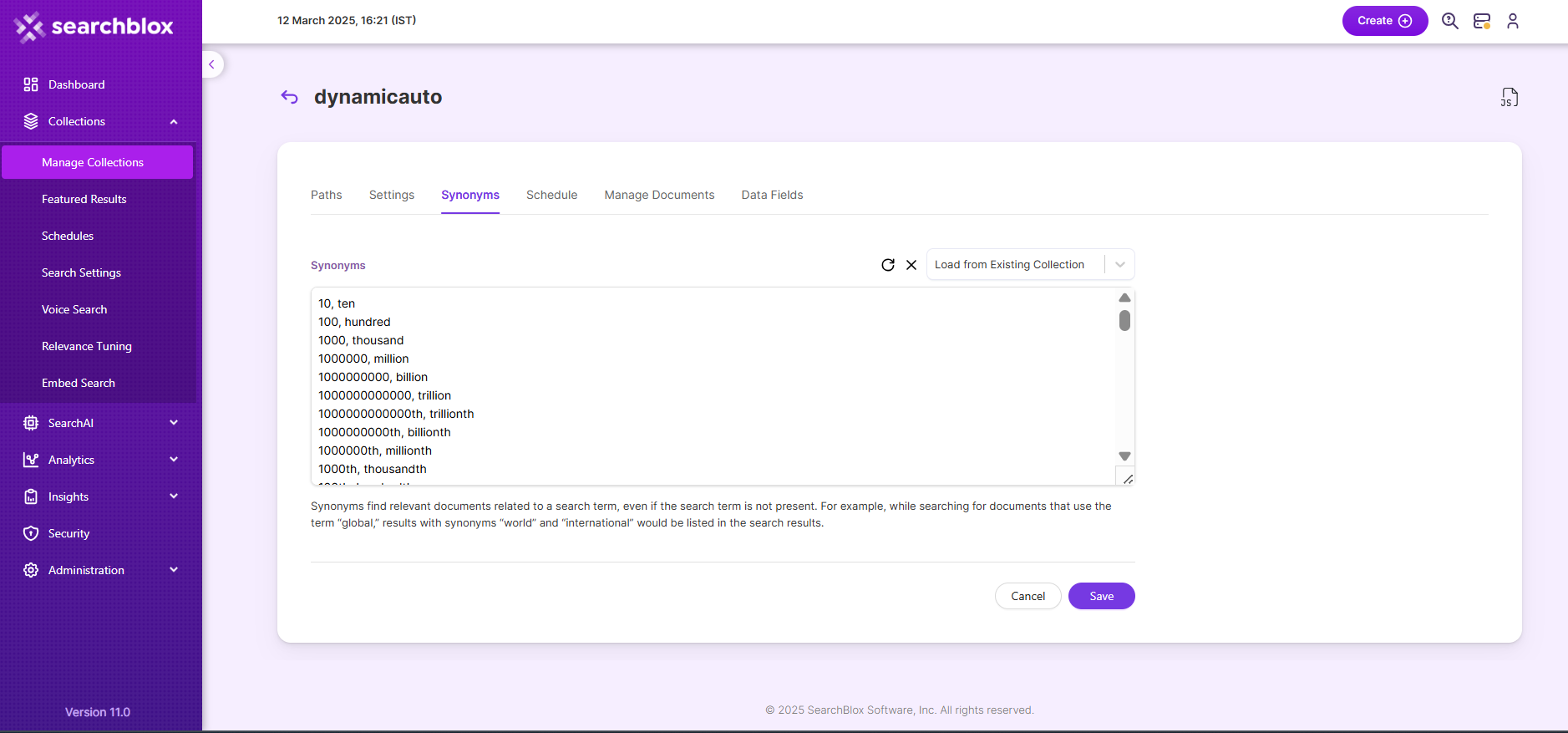Go back using the purple return arrow
This screenshot has height=733, width=1568.
pyautogui.click(x=289, y=97)
